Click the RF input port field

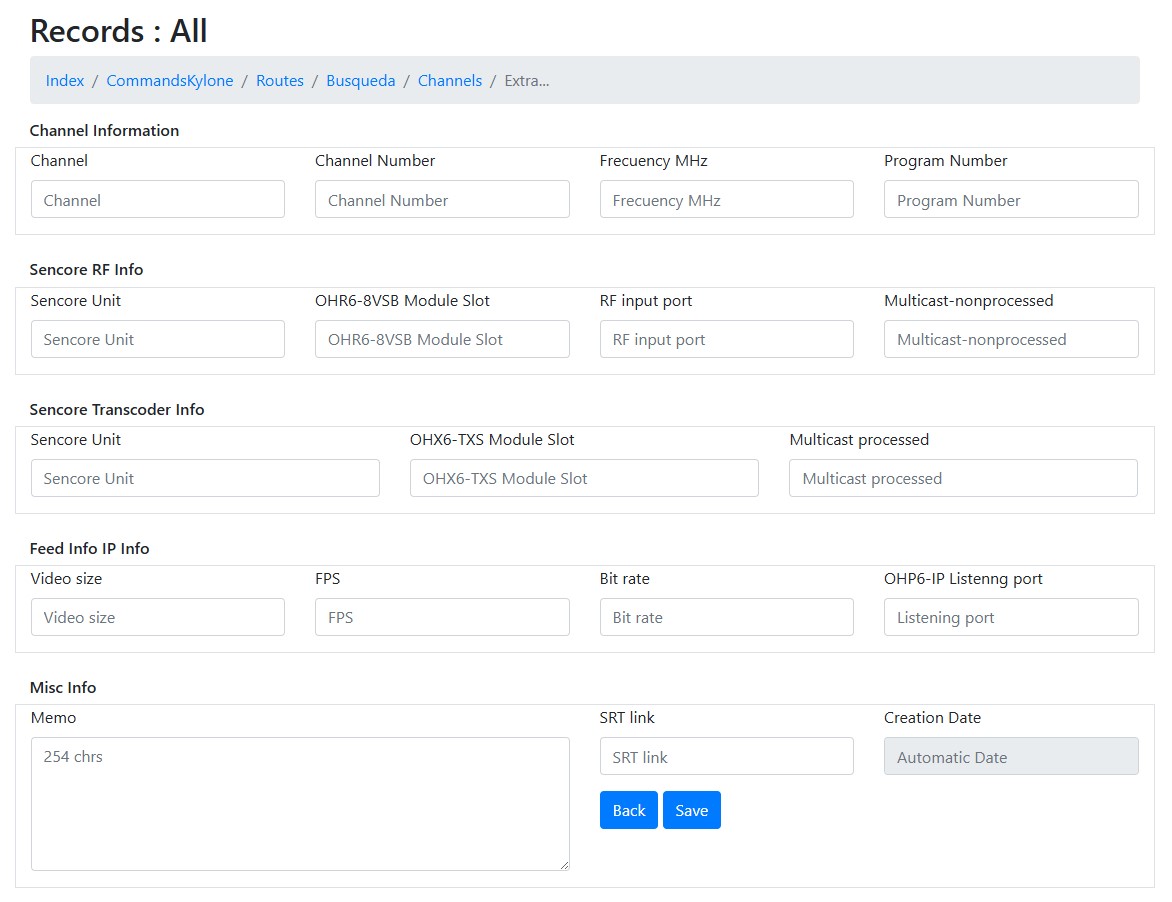point(726,340)
